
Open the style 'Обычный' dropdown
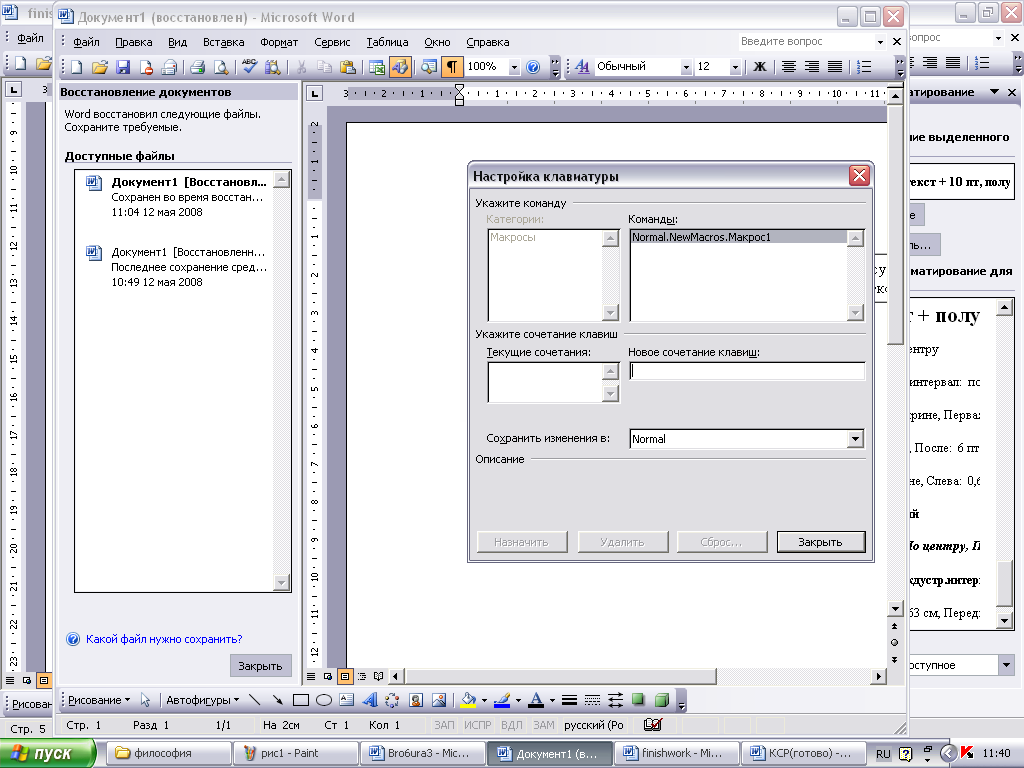[x=686, y=67]
